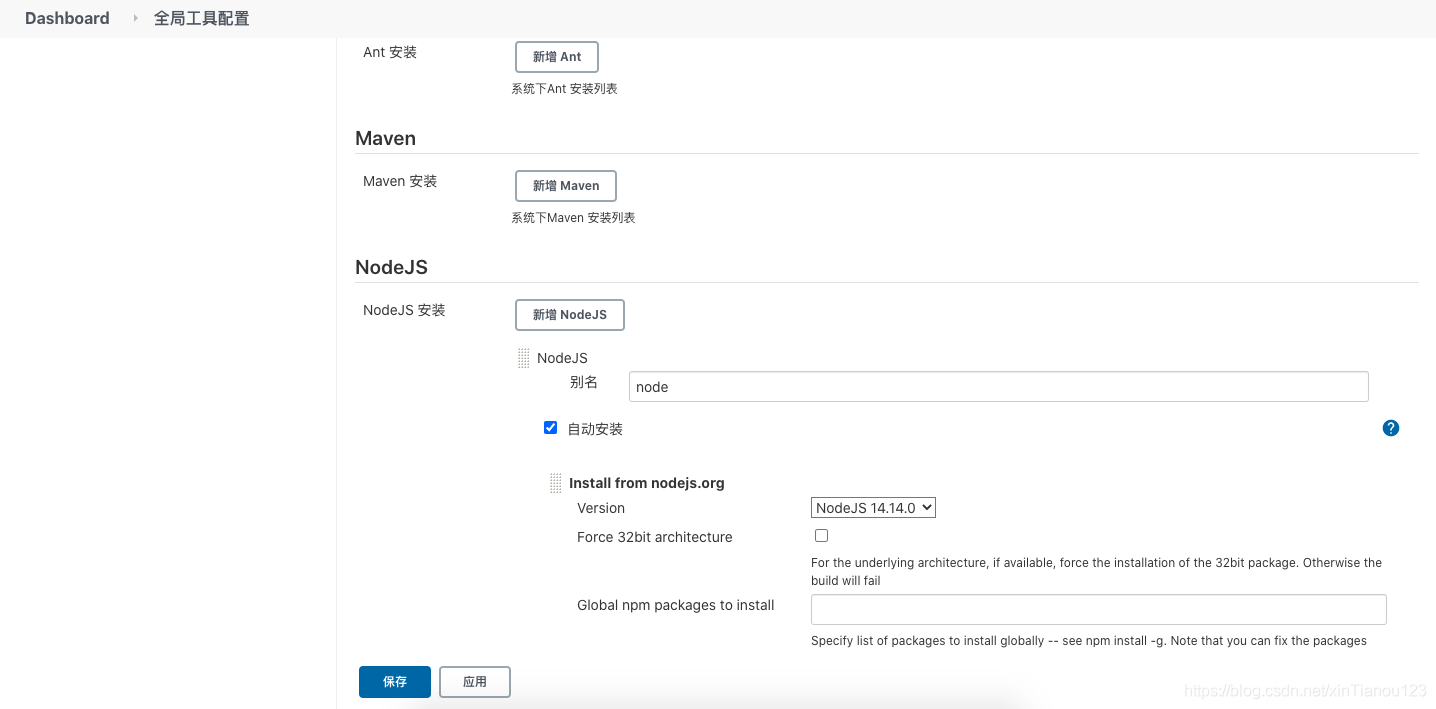Click the NodeJS 安装 label

point(404,310)
